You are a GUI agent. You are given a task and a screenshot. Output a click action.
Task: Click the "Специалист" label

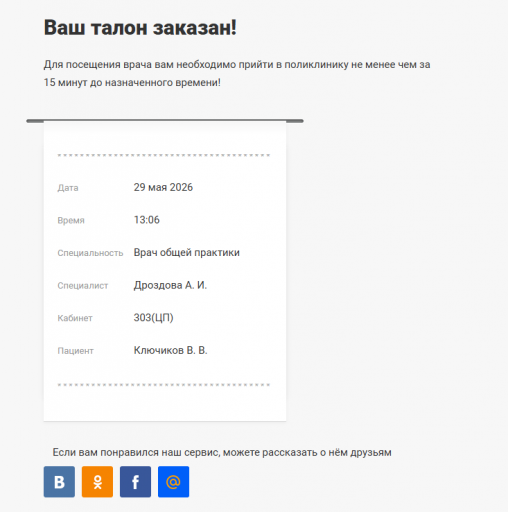[83, 286]
